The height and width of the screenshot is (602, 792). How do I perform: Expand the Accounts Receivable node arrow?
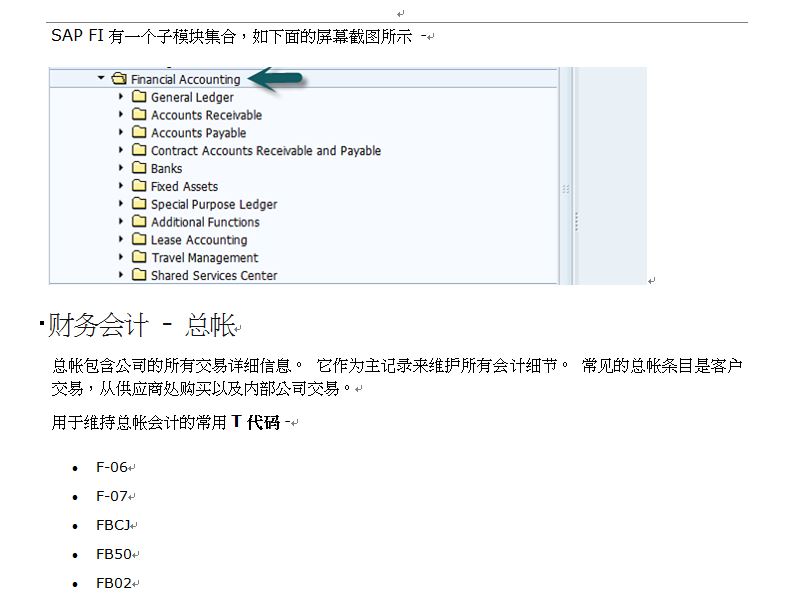click(121, 114)
